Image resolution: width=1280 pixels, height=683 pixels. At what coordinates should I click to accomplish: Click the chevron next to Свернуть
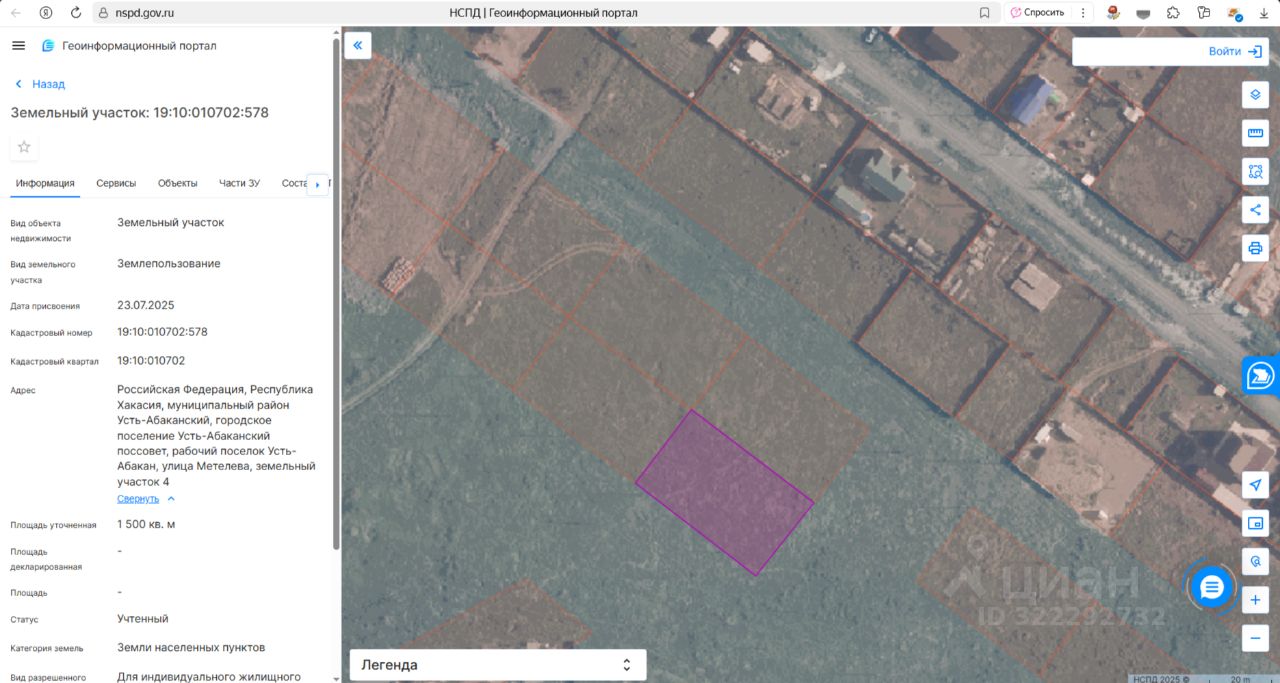[171, 498]
